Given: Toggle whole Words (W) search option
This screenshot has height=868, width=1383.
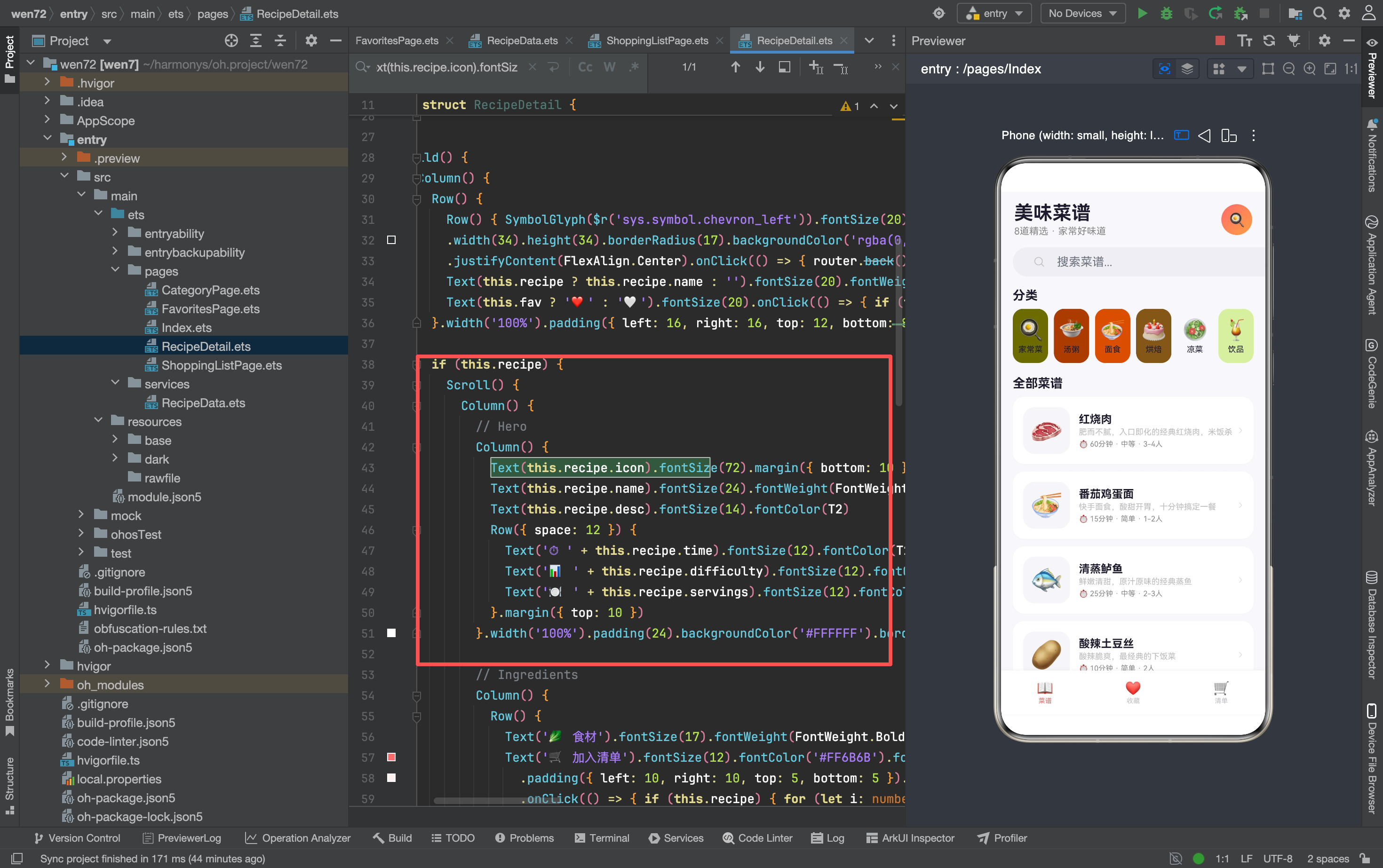Looking at the screenshot, I should pyautogui.click(x=609, y=67).
